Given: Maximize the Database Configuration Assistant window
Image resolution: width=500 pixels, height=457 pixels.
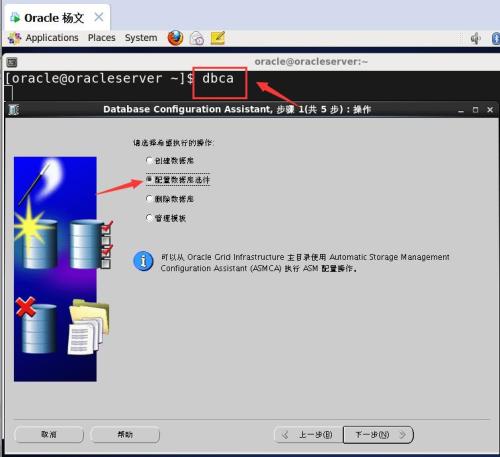Looking at the screenshot, I should [x=475, y=110].
